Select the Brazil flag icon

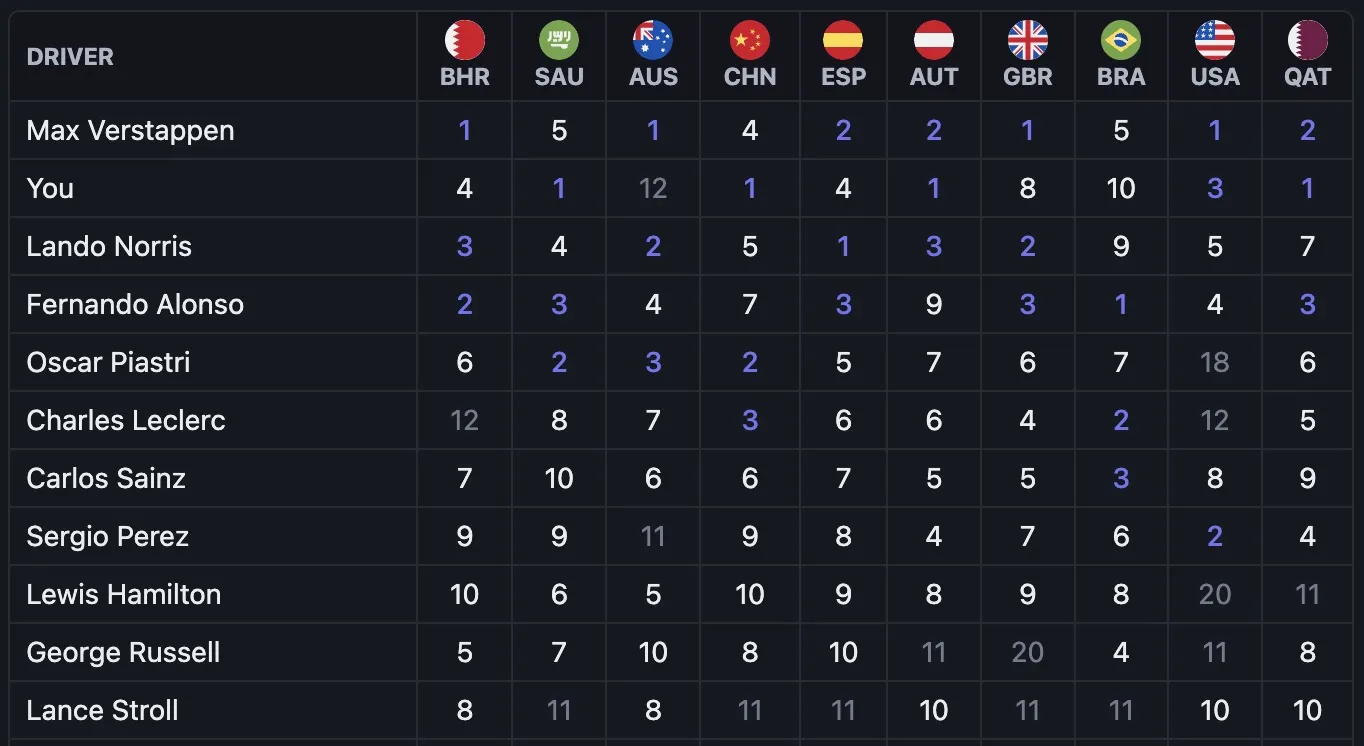point(1121,41)
